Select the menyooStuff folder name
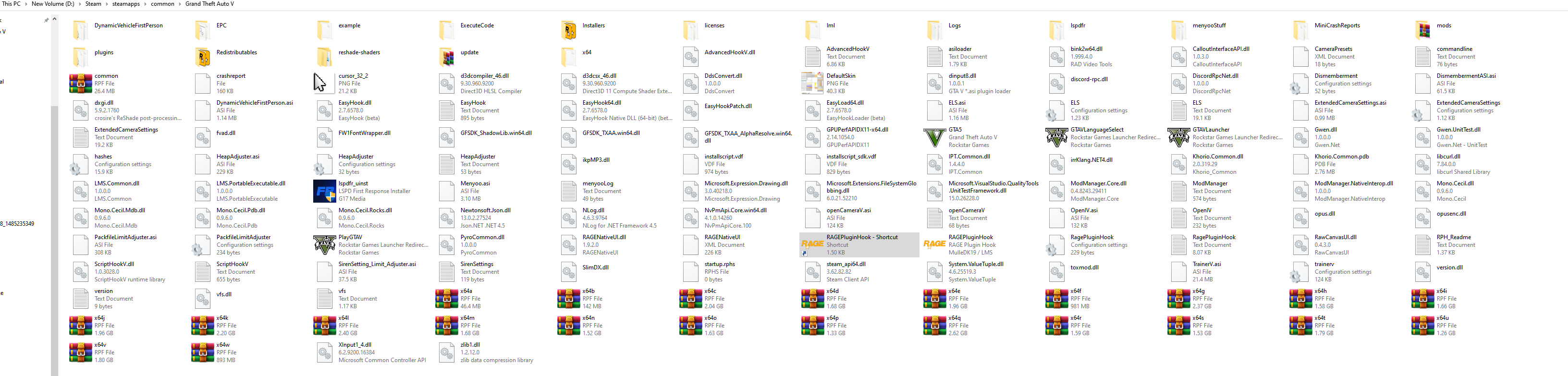Image resolution: width=1568 pixels, height=376 pixels. 1209,25
